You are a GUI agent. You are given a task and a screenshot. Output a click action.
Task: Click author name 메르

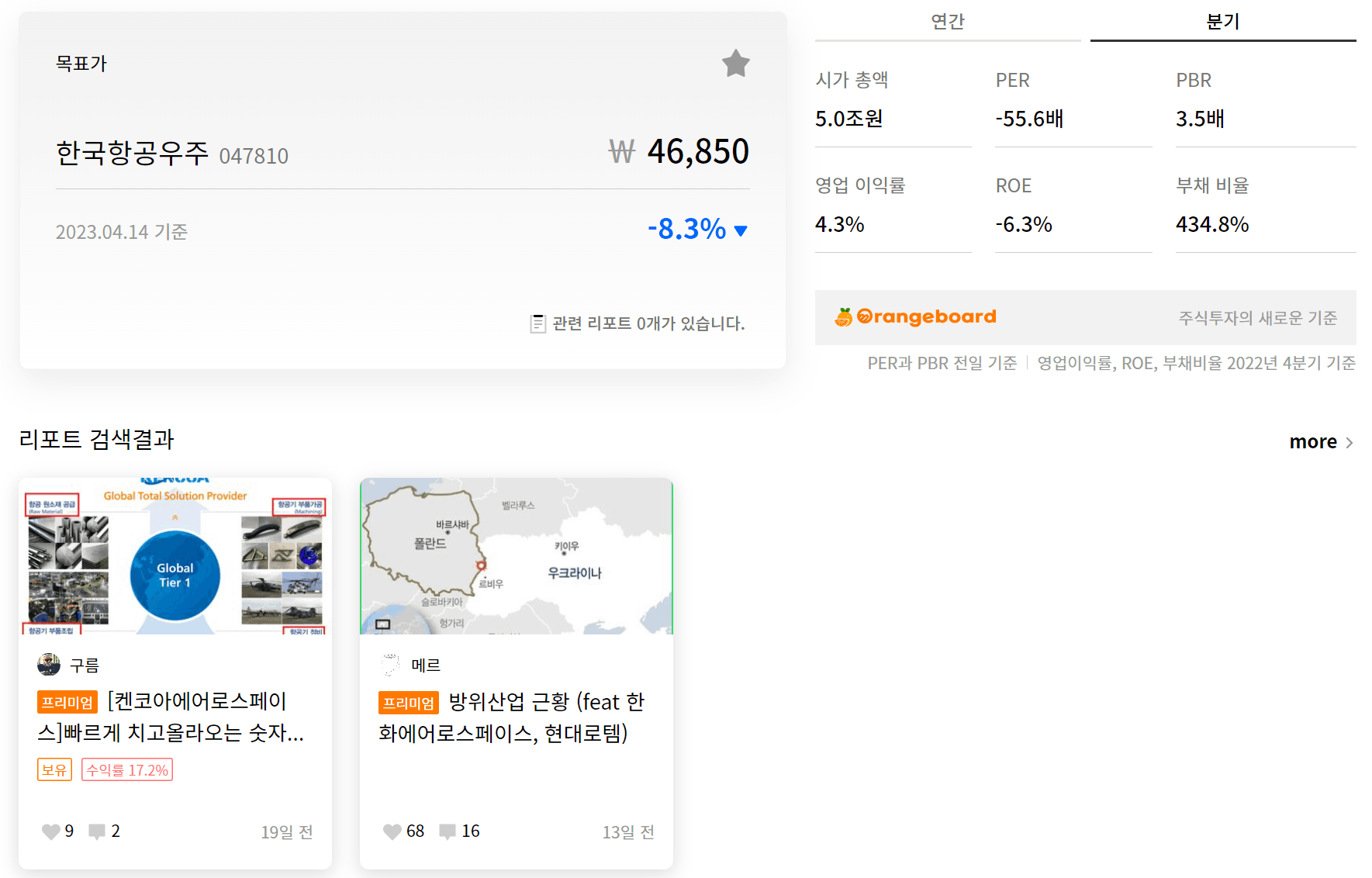(426, 665)
